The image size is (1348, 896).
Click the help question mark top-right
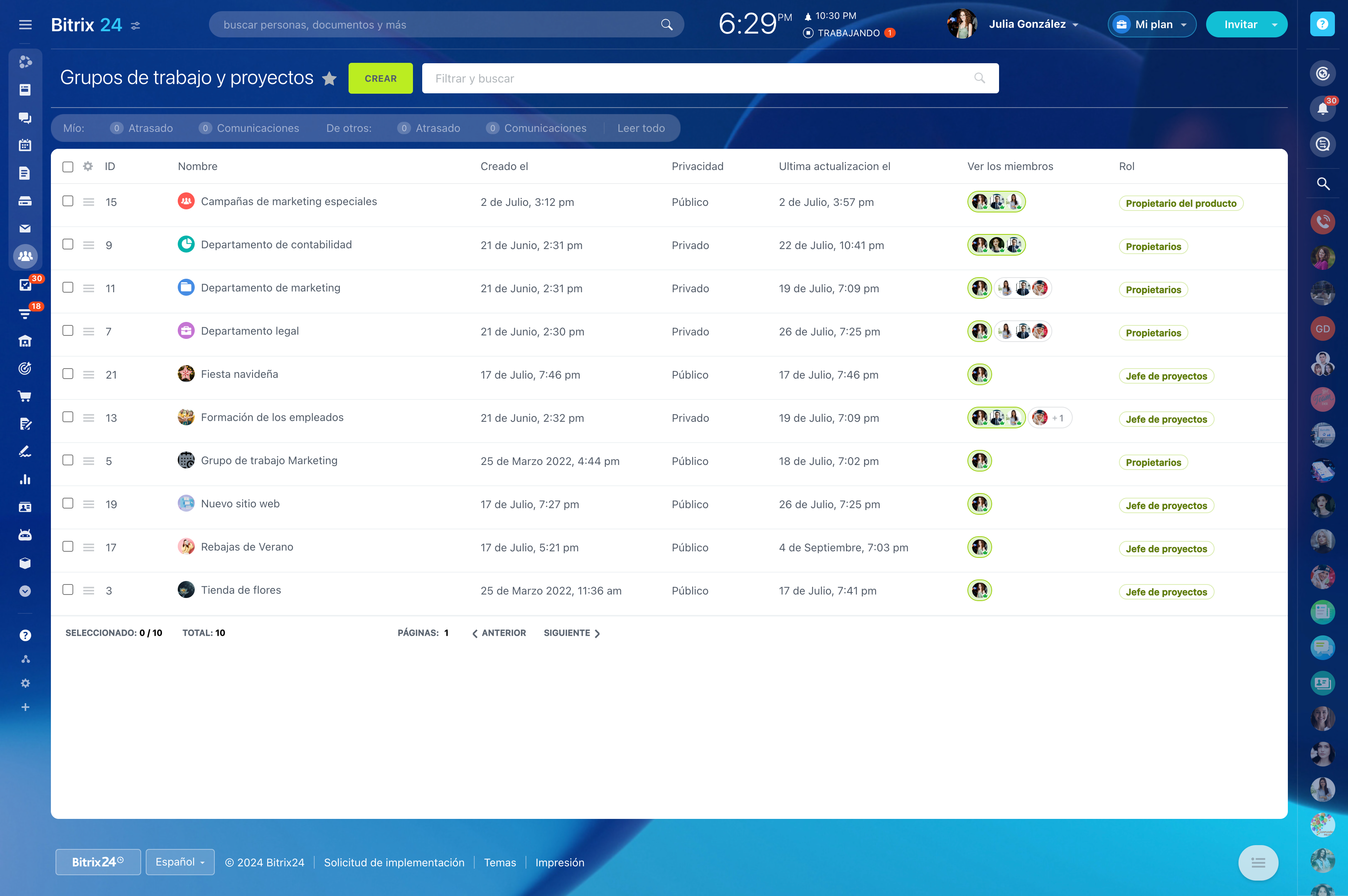point(1322,24)
